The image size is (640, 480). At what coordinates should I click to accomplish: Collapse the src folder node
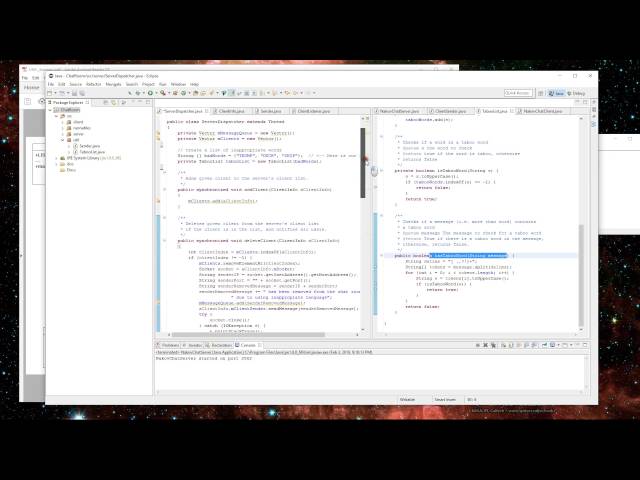click(56, 116)
